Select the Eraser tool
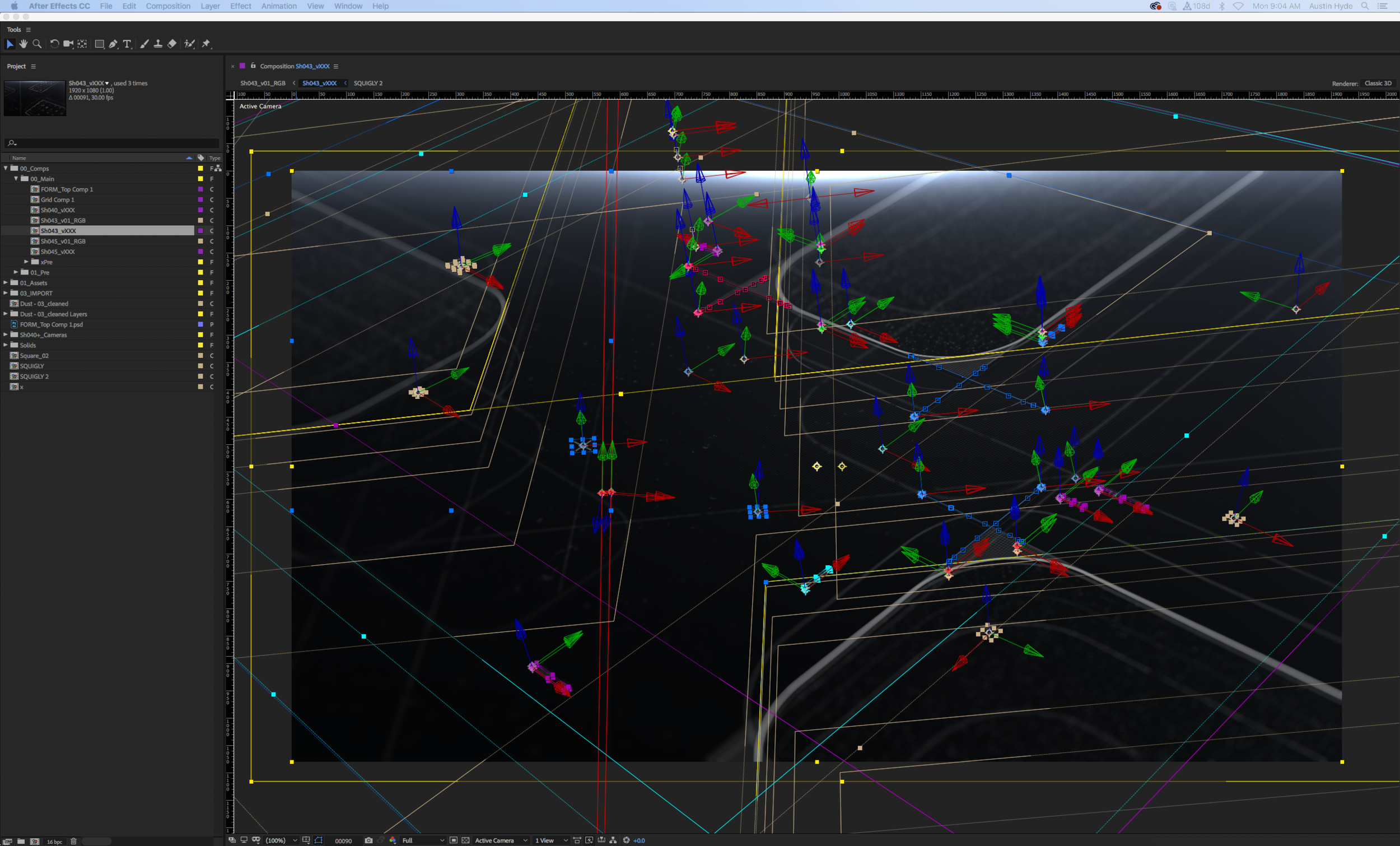 (x=172, y=44)
